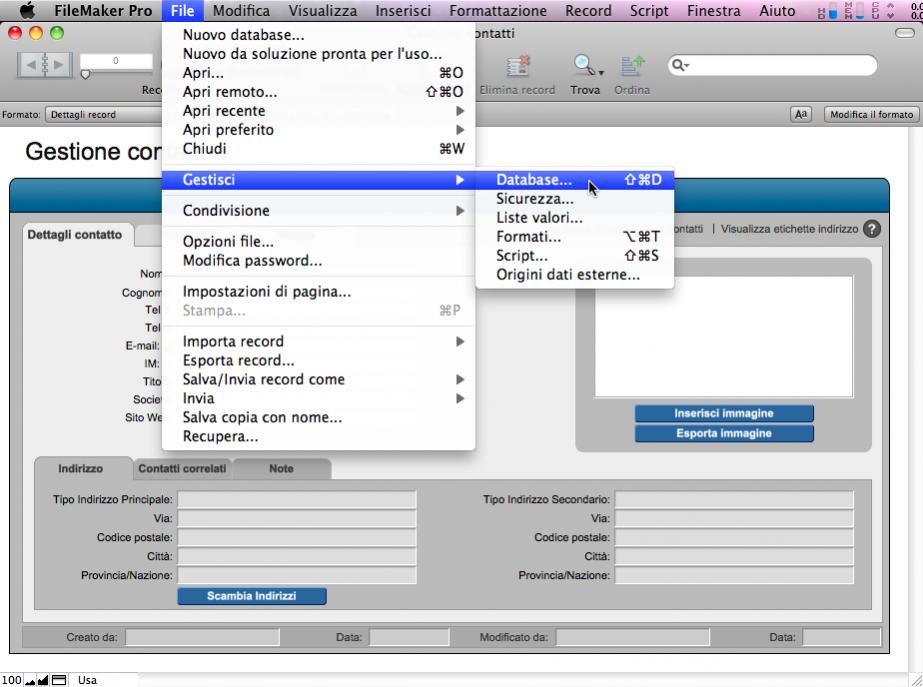
Task: Open the Formato layout dropdown
Action: (x=100, y=115)
